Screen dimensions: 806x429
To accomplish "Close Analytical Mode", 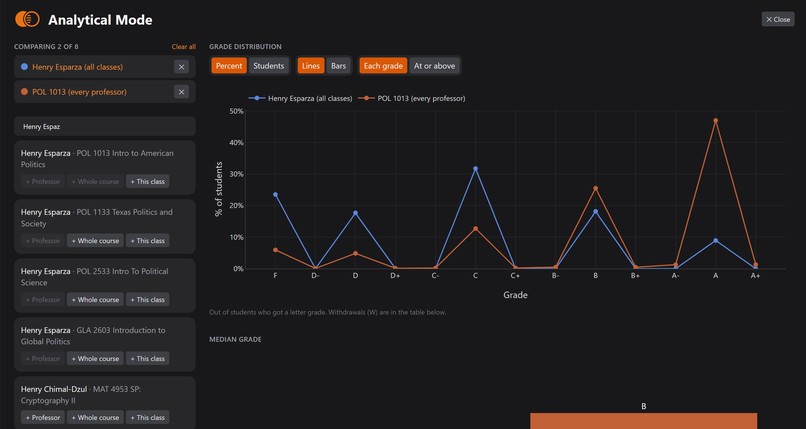I will [x=778, y=20].
